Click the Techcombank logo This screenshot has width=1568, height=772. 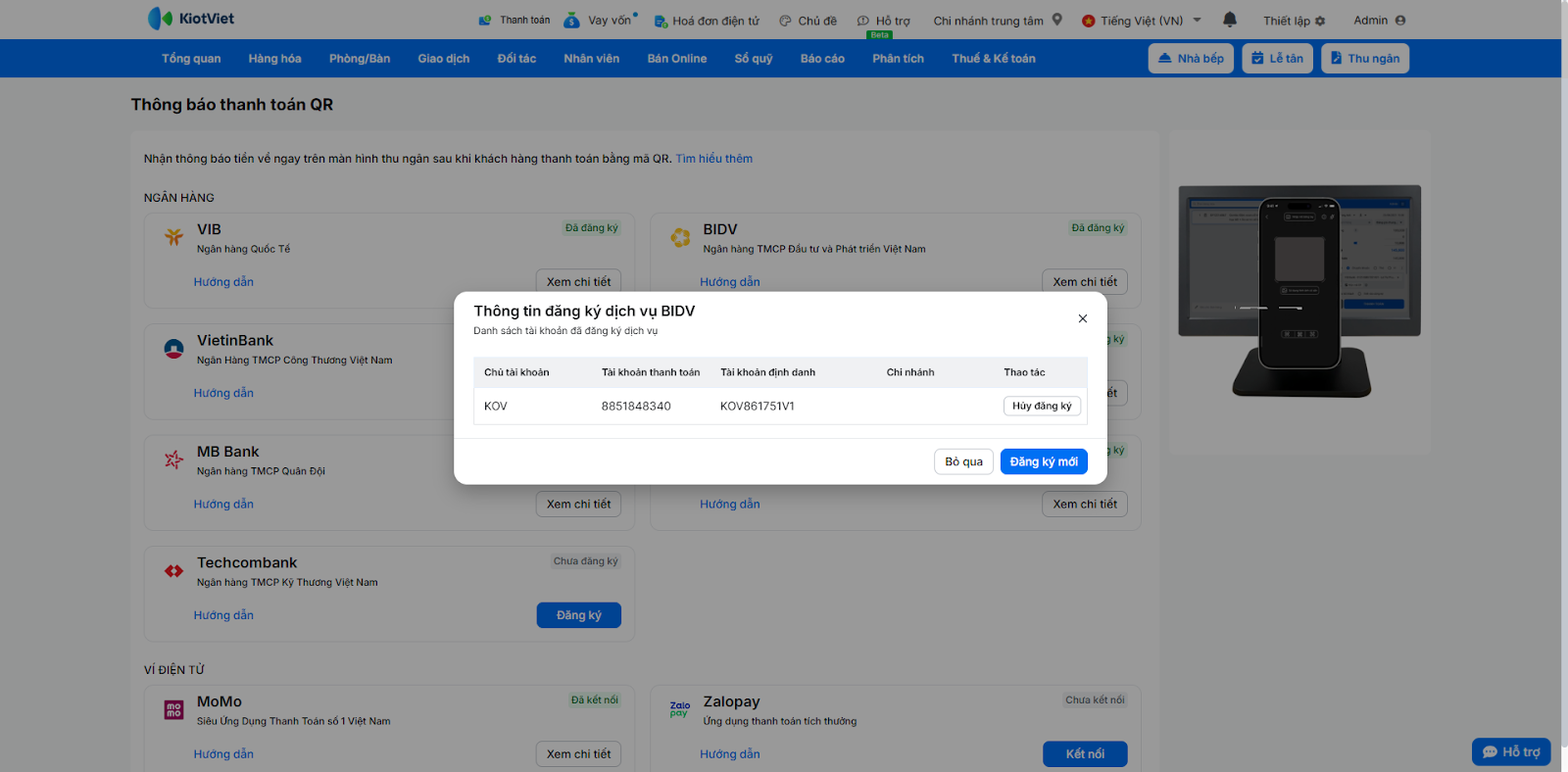click(x=174, y=571)
